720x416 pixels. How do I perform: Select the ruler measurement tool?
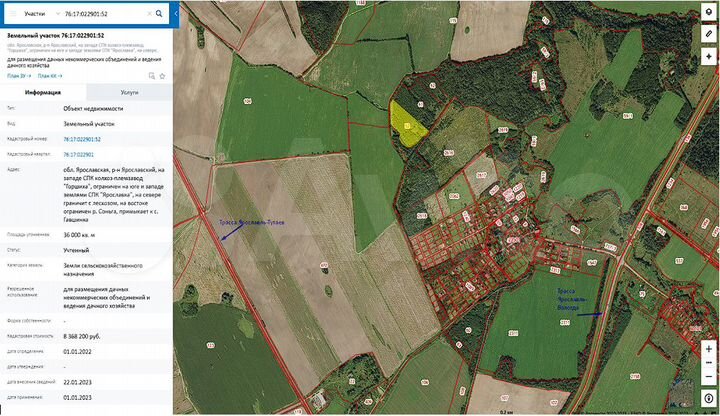click(x=708, y=35)
